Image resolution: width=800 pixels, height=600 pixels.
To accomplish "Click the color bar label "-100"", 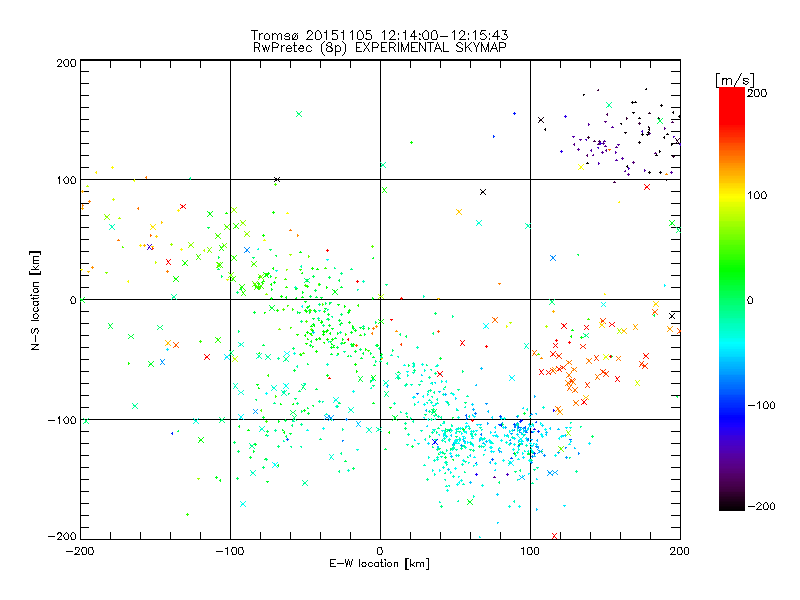I will [761, 405].
